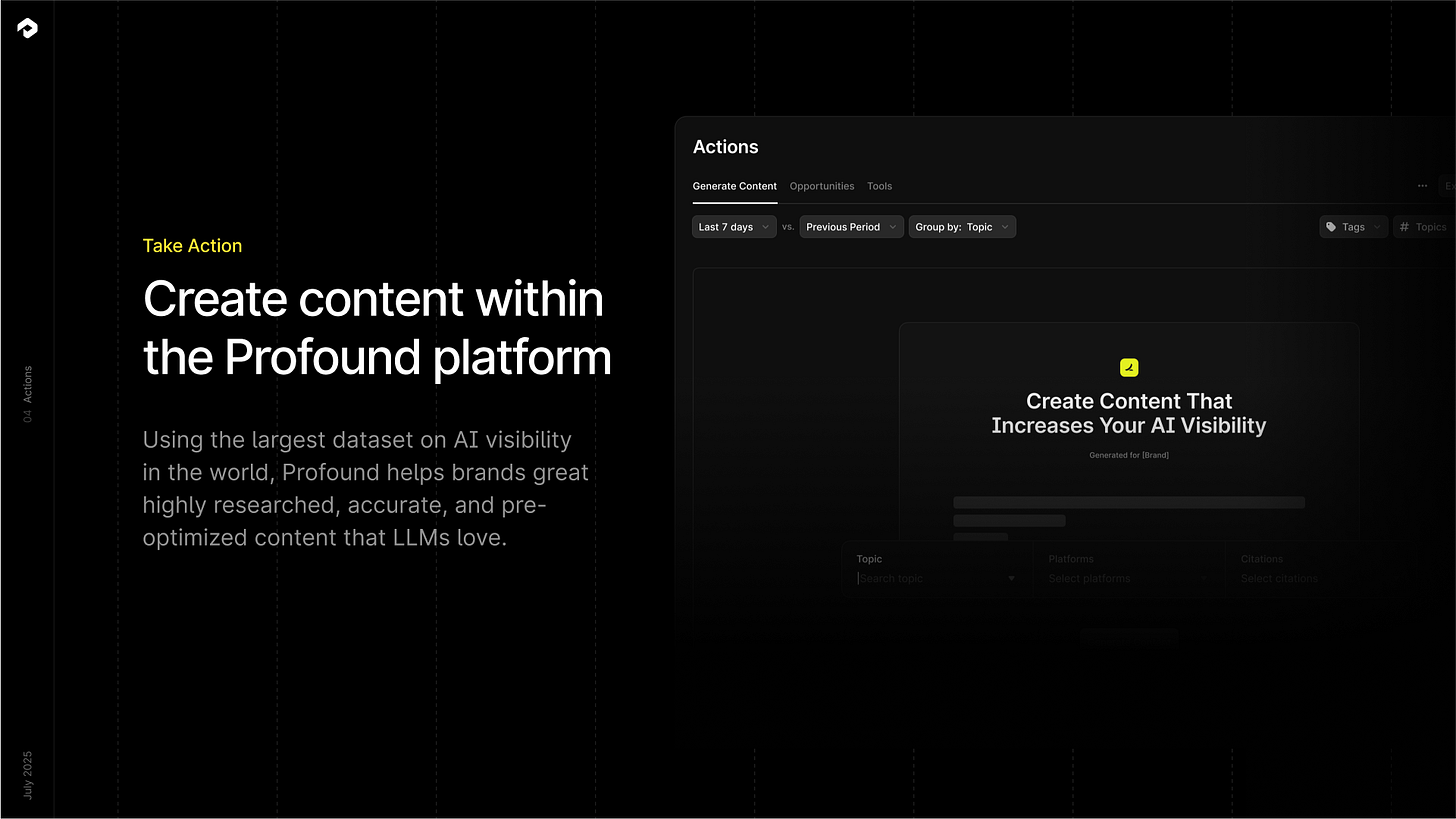Image resolution: width=1456 pixels, height=819 pixels.
Task: Click the '04 Actions' vertical section label
Action: coord(28,394)
